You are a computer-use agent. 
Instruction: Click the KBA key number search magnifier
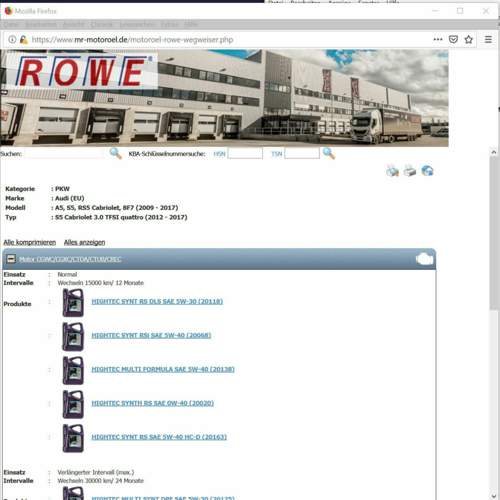[x=329, y=153]
